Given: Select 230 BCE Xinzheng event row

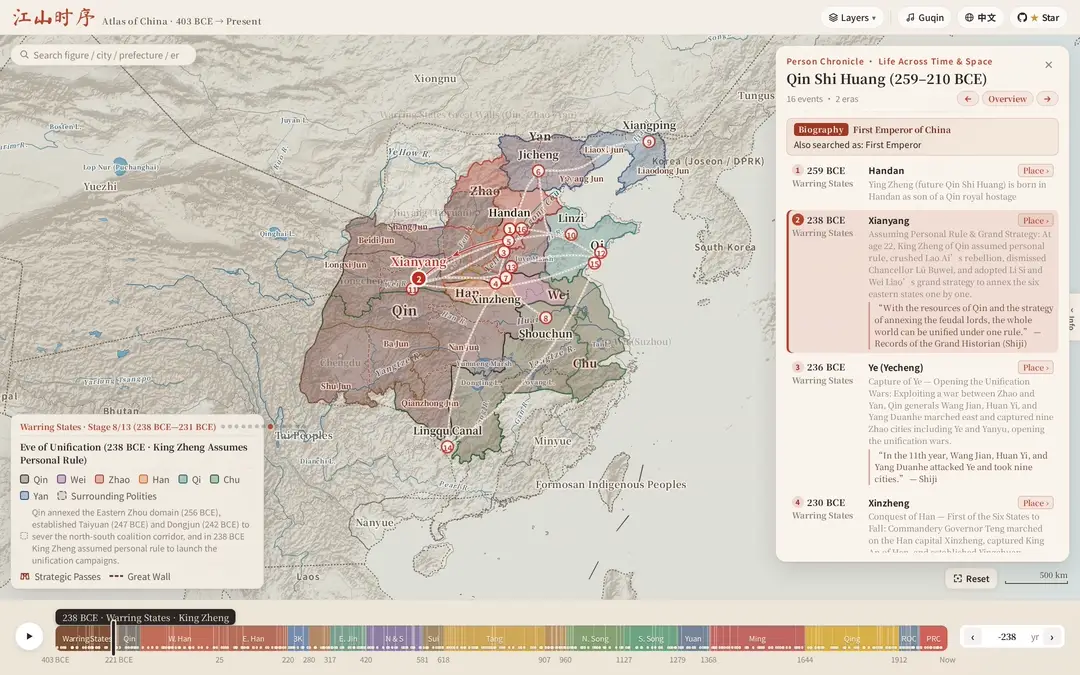Looking at the screenshot, I should point(922,523).
